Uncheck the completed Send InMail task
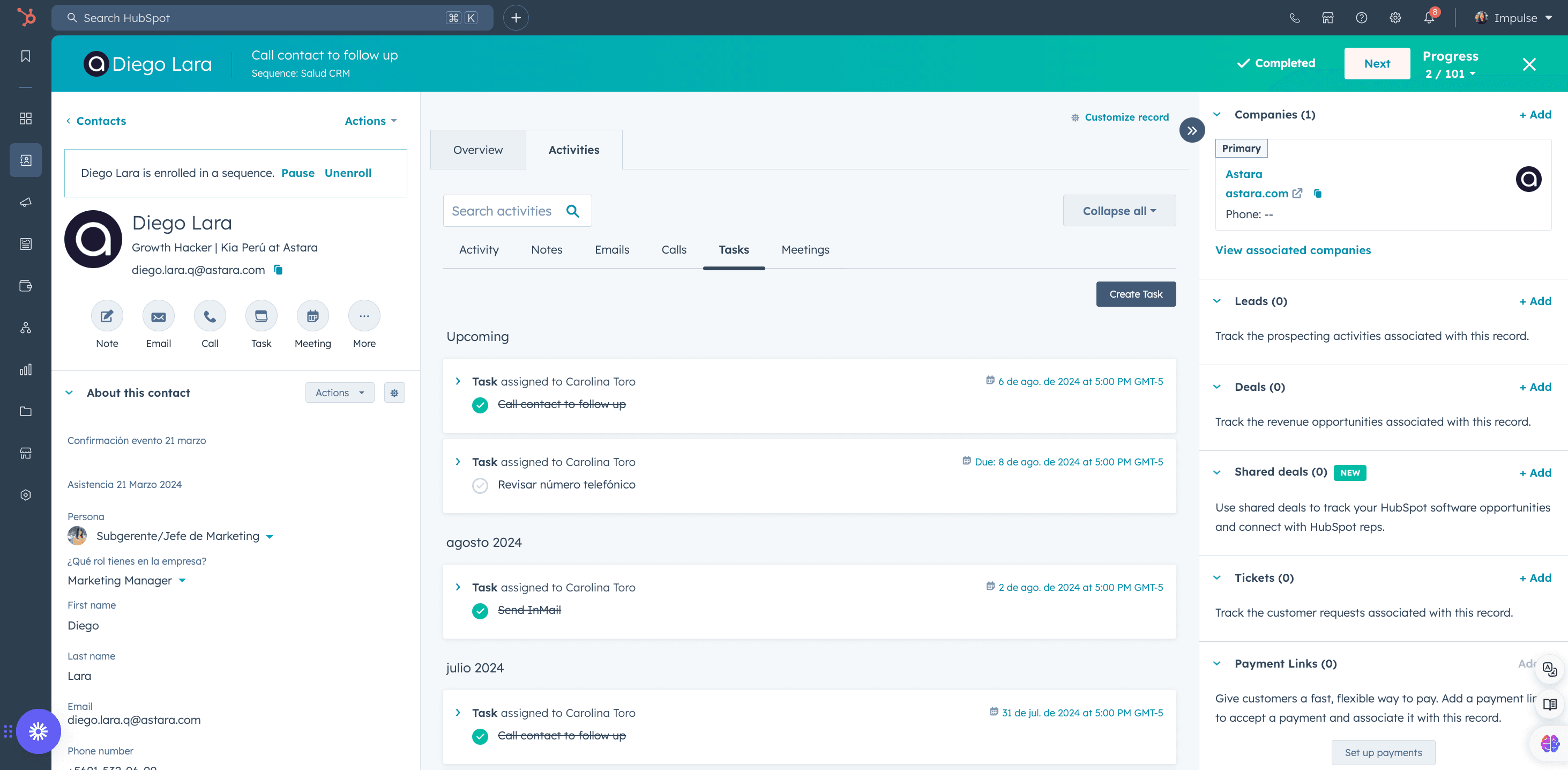1568x770 pixels. click(480, 610)
